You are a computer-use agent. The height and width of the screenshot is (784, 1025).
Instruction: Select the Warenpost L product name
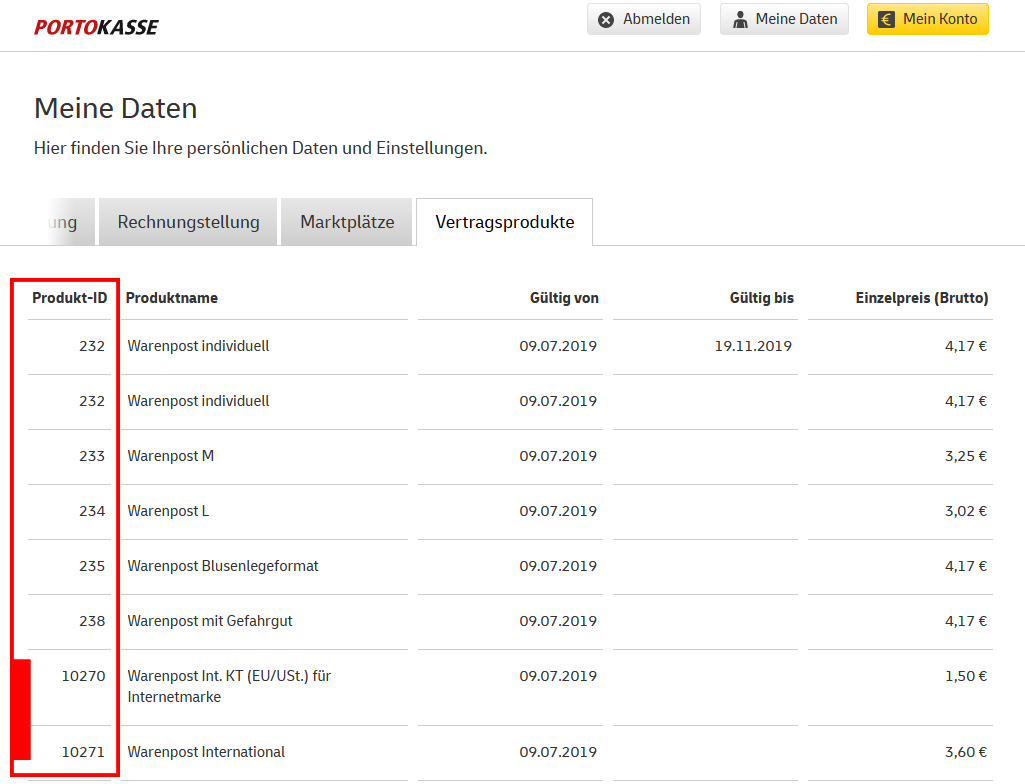(168, 511)
